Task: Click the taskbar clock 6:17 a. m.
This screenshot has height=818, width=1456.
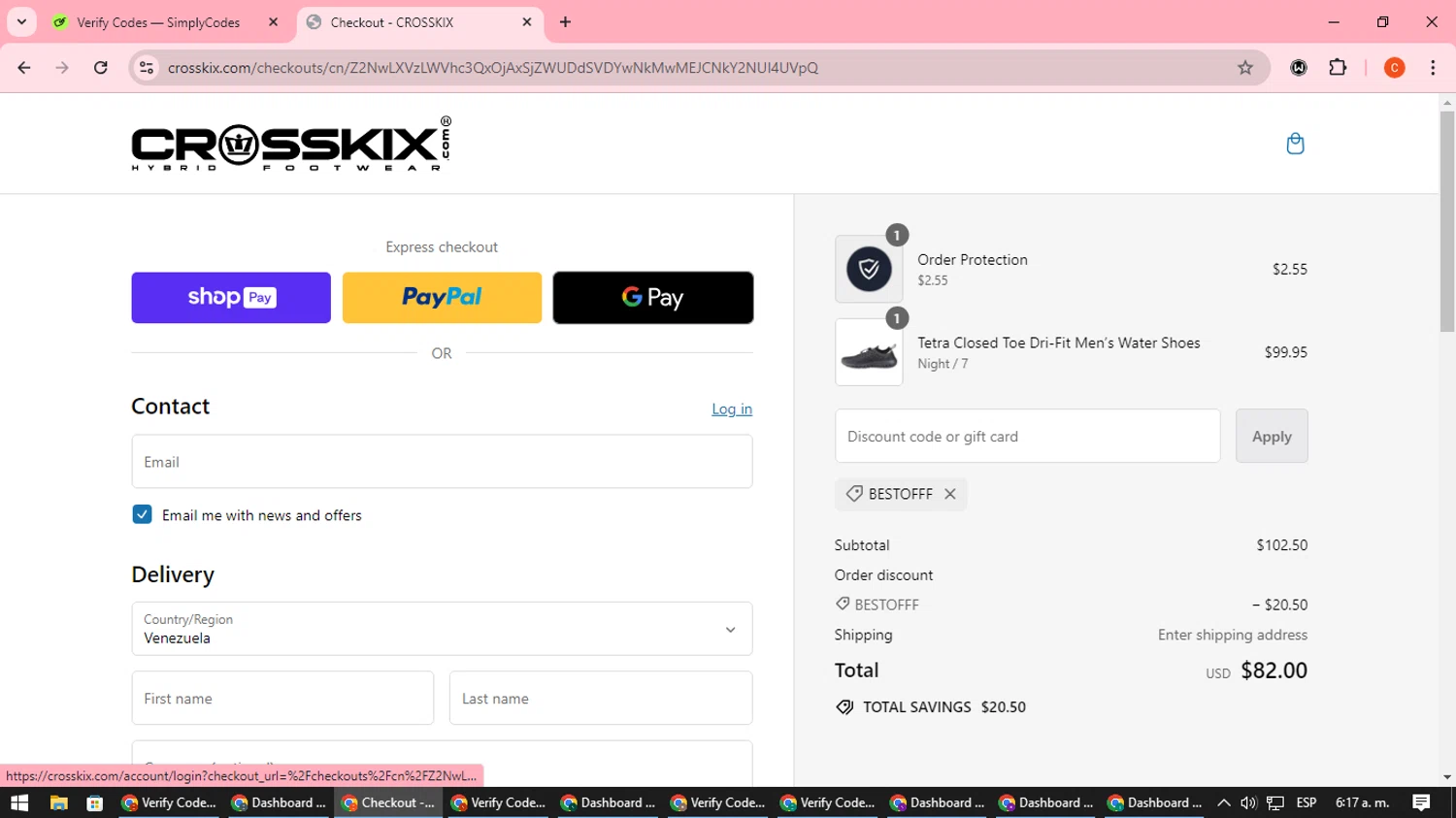Action: click(x=1362, y=802)
